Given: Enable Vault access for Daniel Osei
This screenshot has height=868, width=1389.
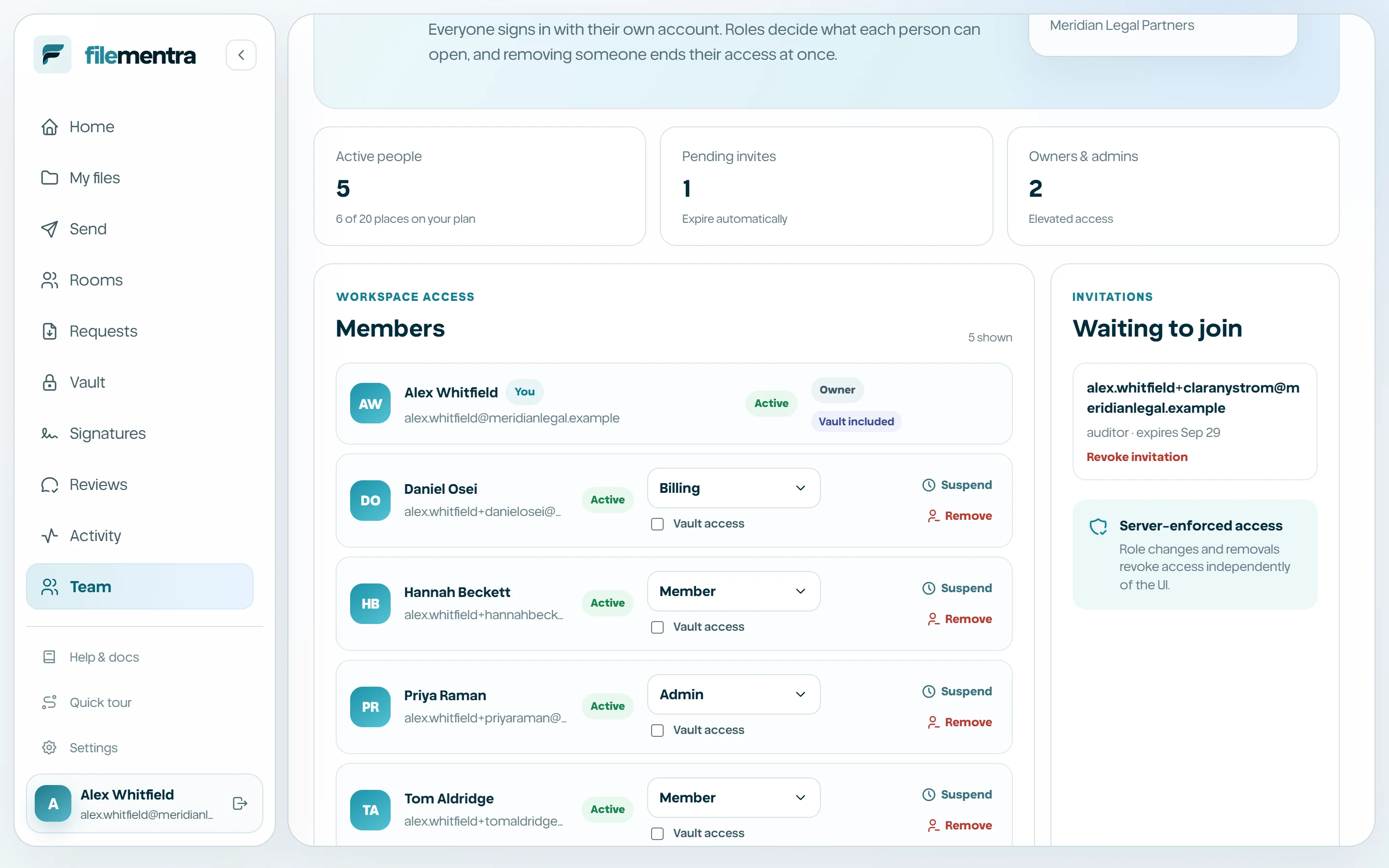Looking at the screenshot, I should [657, 524].
